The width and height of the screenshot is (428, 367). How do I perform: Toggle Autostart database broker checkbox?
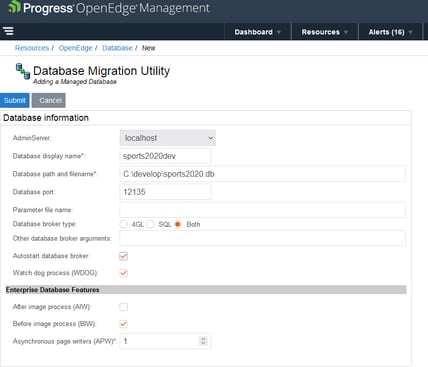124,256
